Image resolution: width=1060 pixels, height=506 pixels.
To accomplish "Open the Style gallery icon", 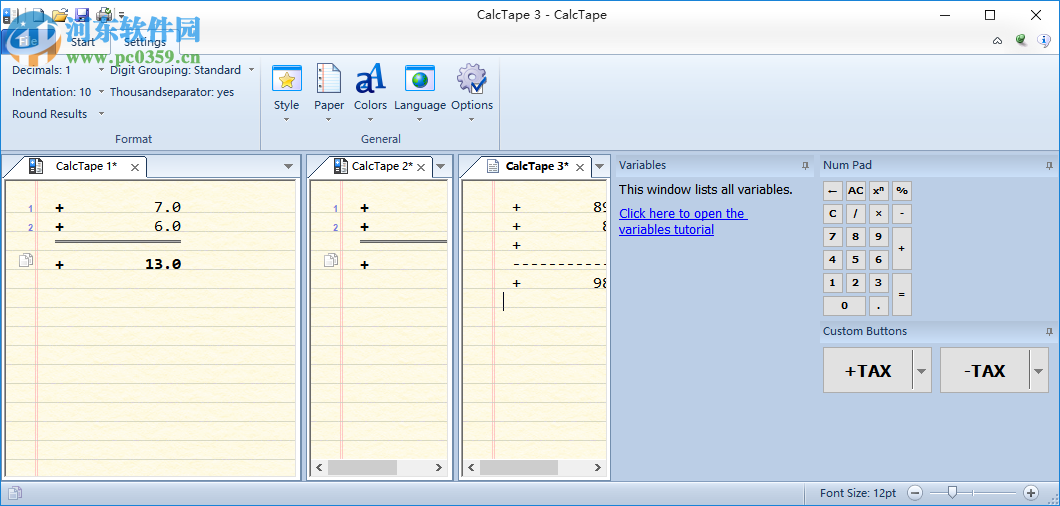I will click(x=287, y=80).
